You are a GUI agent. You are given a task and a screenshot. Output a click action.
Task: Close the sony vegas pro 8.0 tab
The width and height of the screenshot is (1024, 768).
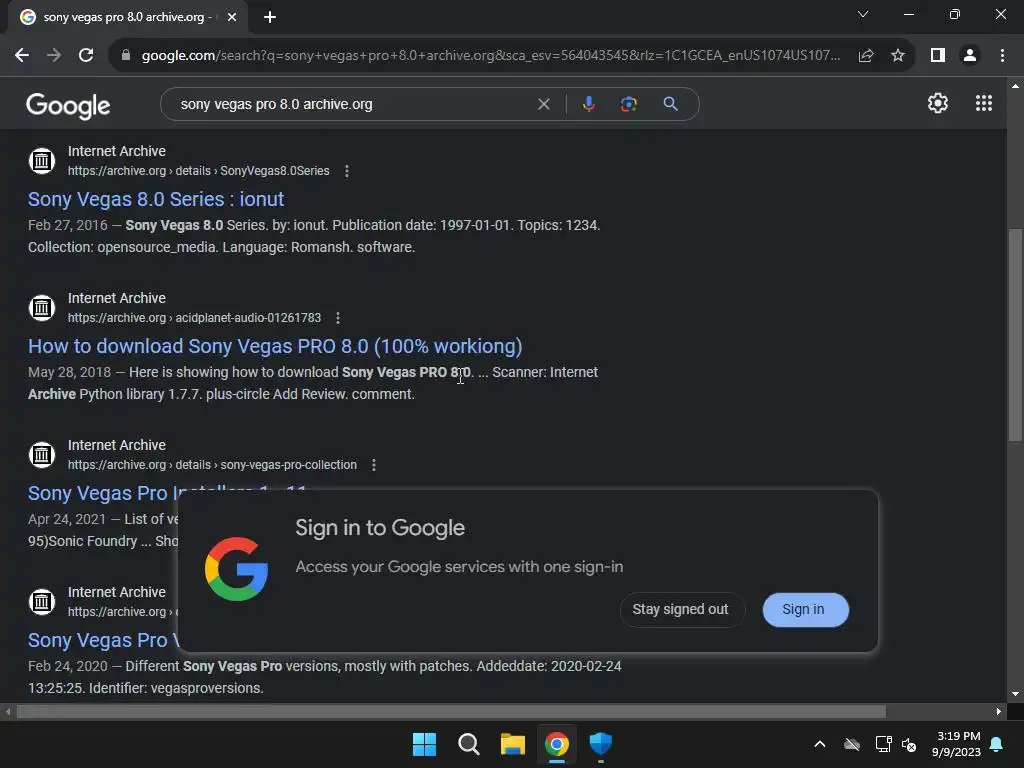(232, 18)
